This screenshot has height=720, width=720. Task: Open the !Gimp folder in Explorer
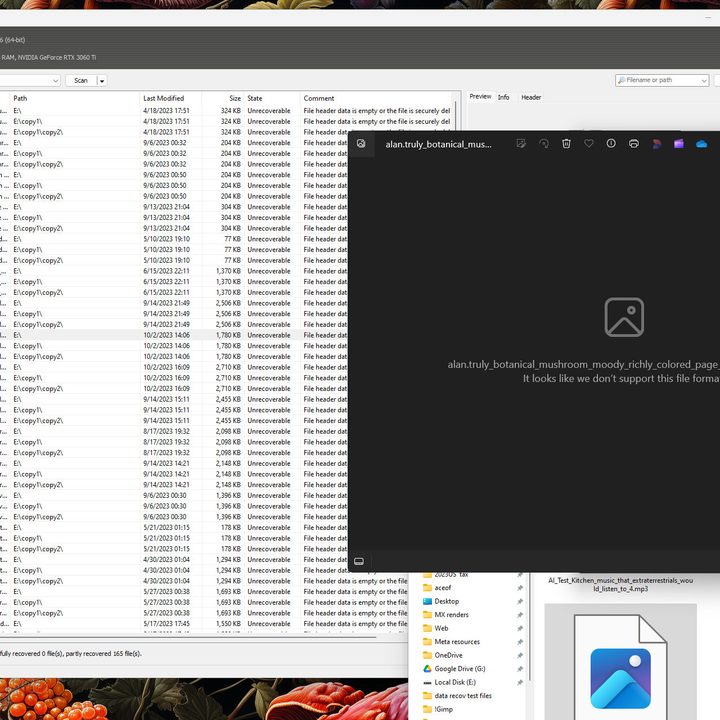[438, 709]
